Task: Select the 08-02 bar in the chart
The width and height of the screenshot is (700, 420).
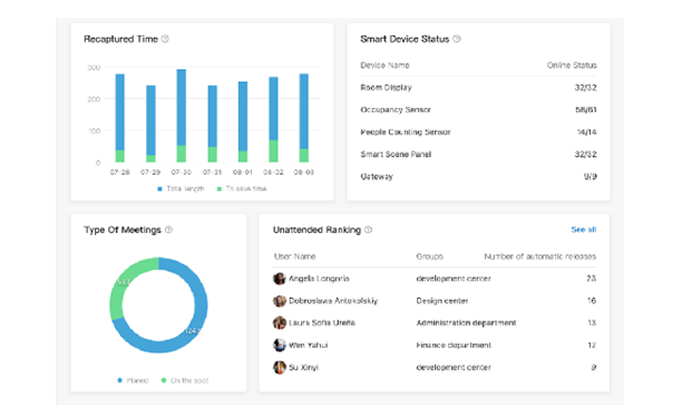Action: (273, 120)
